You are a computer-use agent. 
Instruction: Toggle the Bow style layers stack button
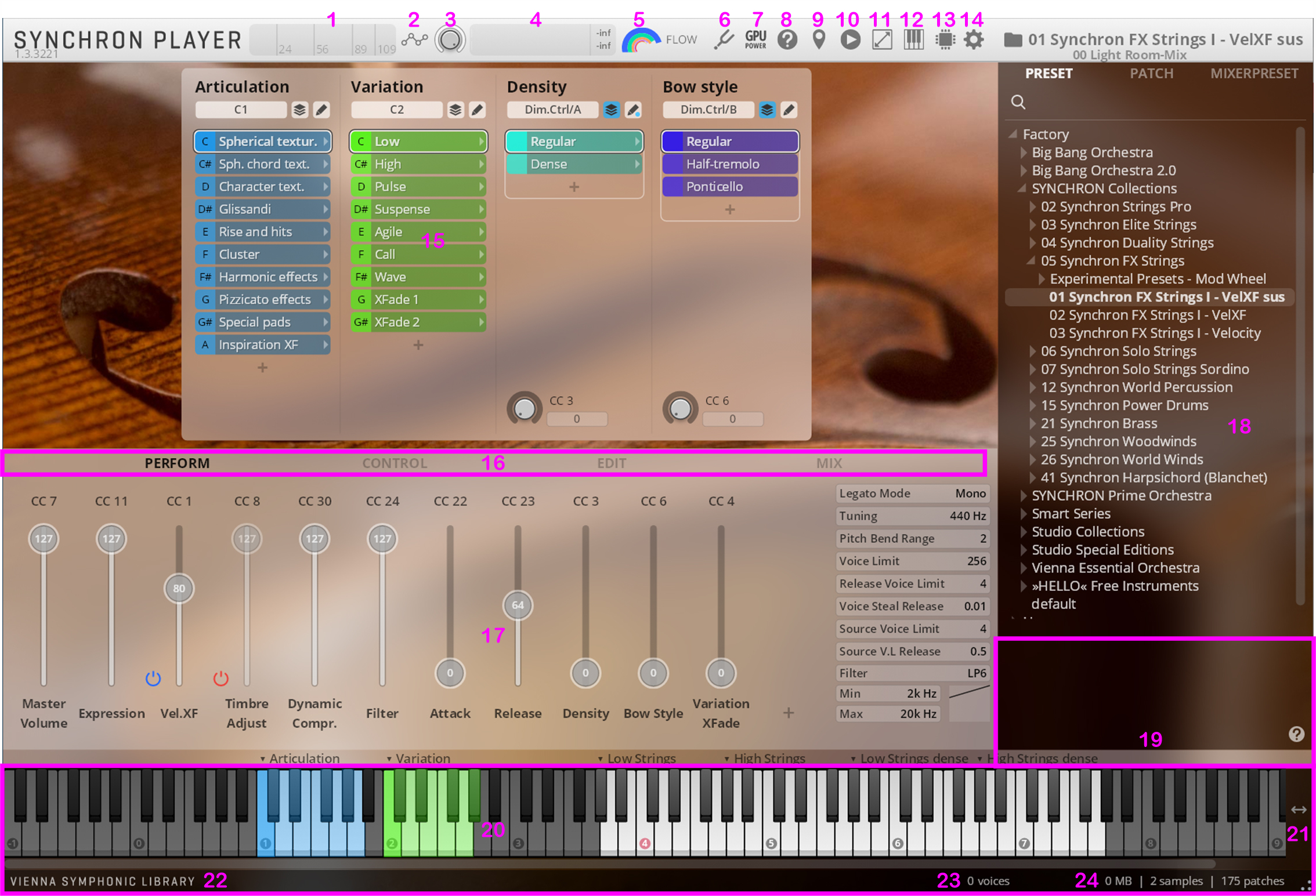[x=767, y=110]
